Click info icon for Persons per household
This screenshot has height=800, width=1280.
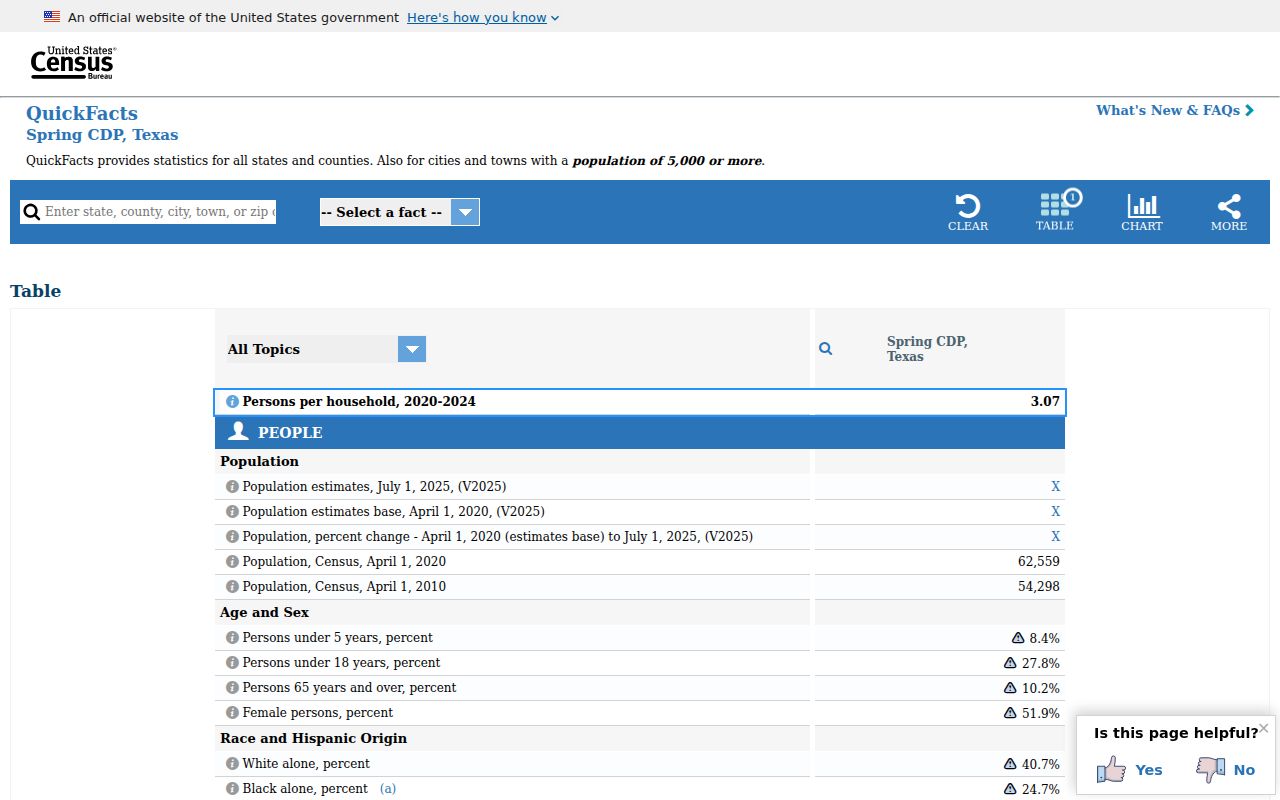tap(232, 402)
